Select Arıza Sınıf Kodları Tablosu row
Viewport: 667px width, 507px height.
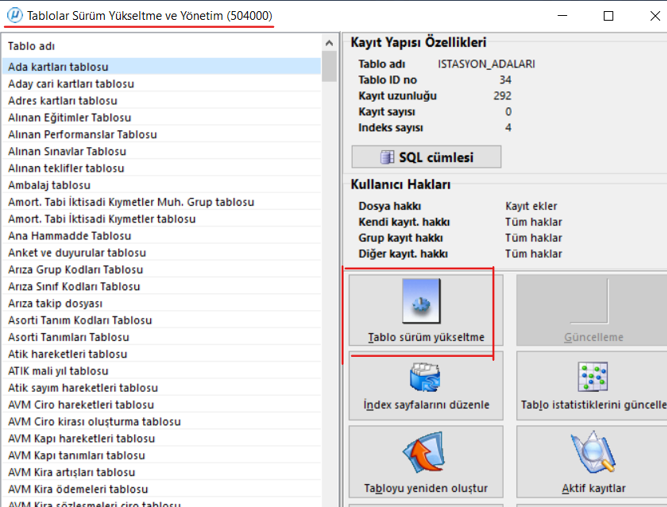[x=162, y=286]
